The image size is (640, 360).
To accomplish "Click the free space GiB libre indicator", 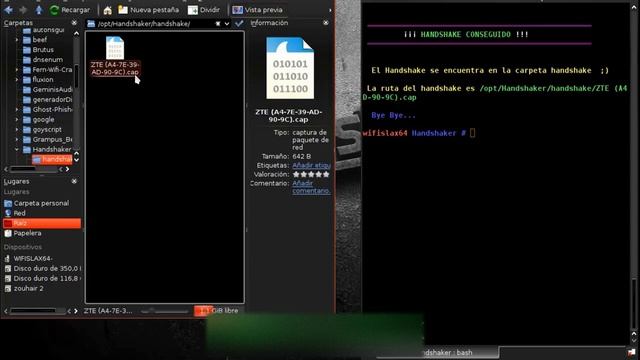I will point(218,311).
